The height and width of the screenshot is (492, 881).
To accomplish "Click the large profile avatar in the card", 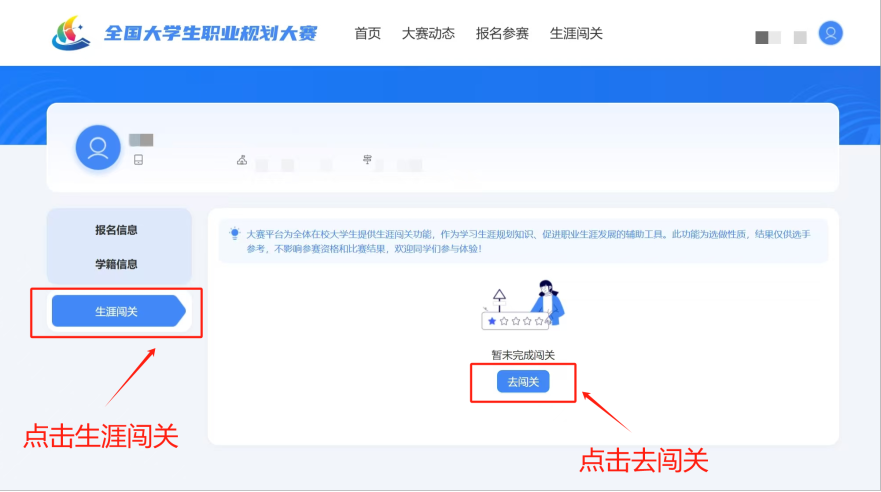I will [98, 148].
